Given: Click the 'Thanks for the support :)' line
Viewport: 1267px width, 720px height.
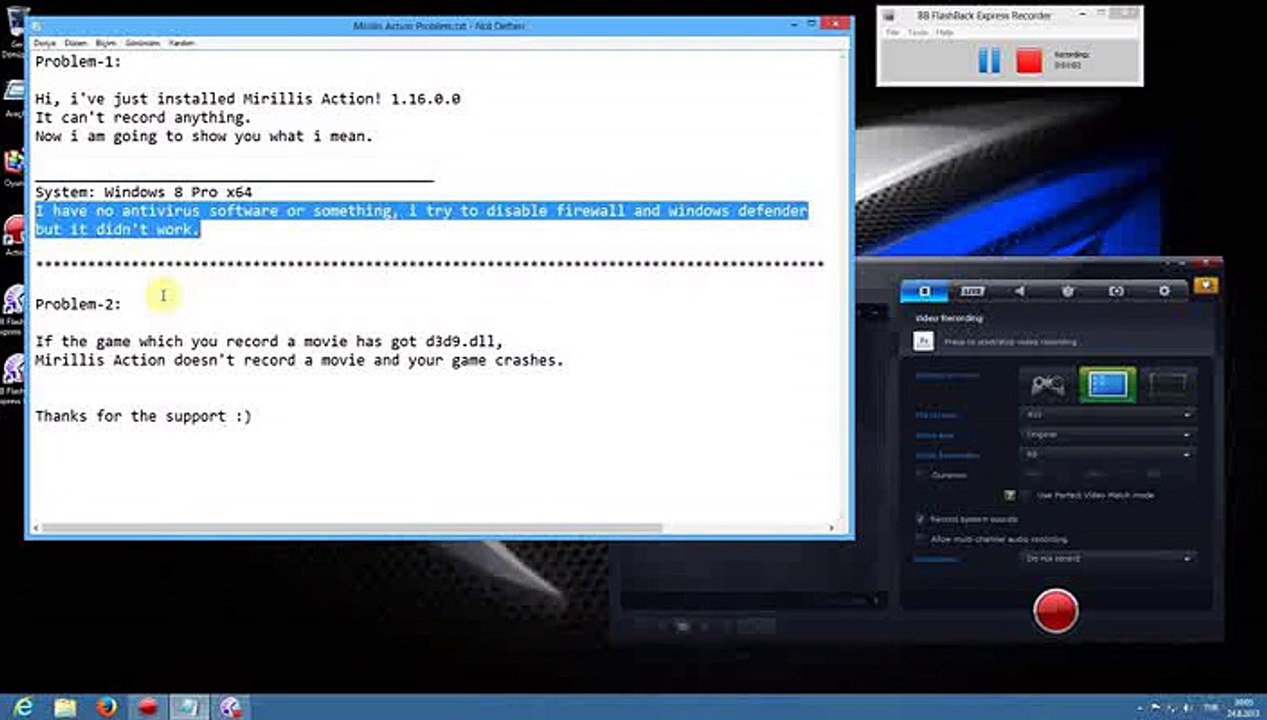Looking at the screenshot, I should click(143, 416).
